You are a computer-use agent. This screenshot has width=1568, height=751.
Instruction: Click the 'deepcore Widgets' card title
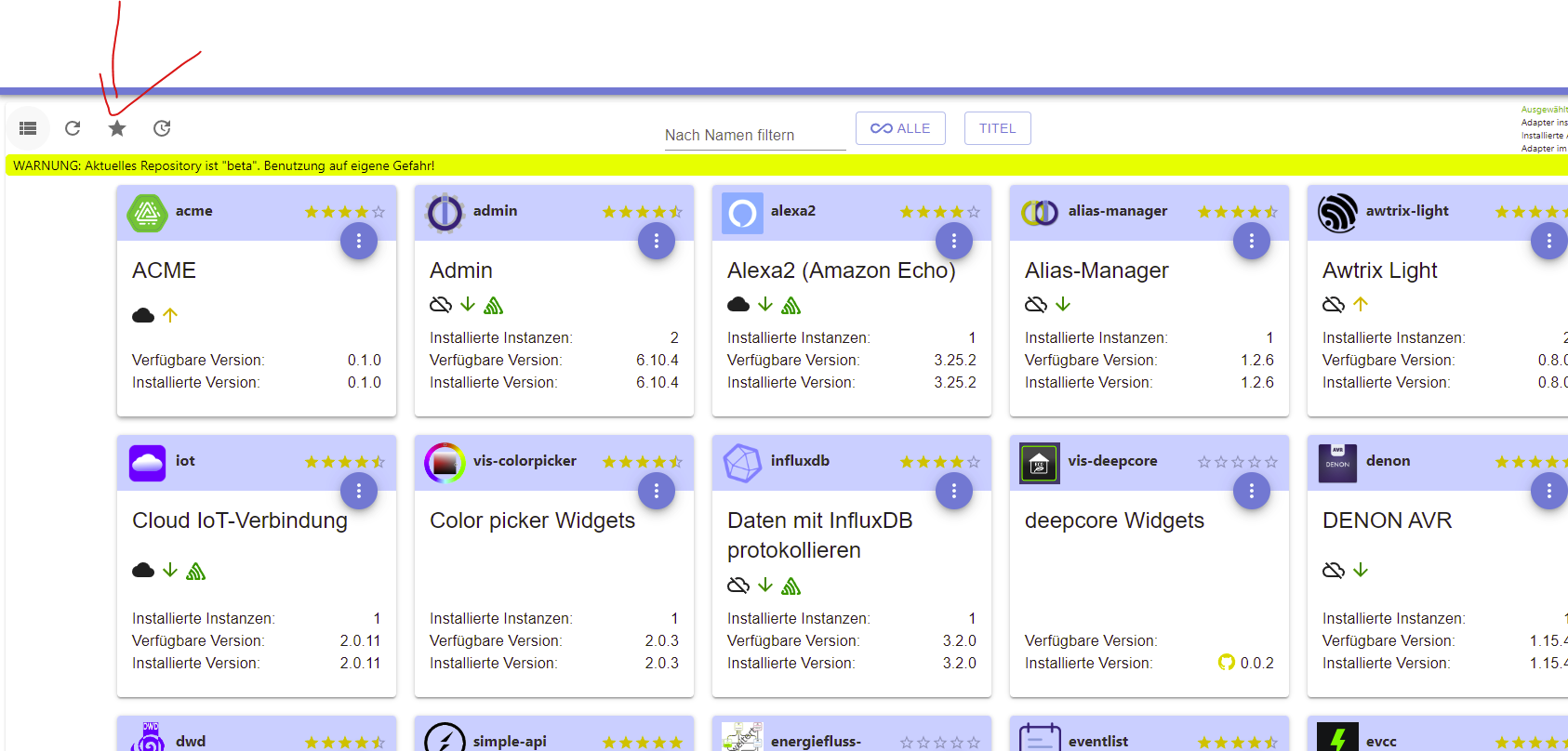[1114, 520]
